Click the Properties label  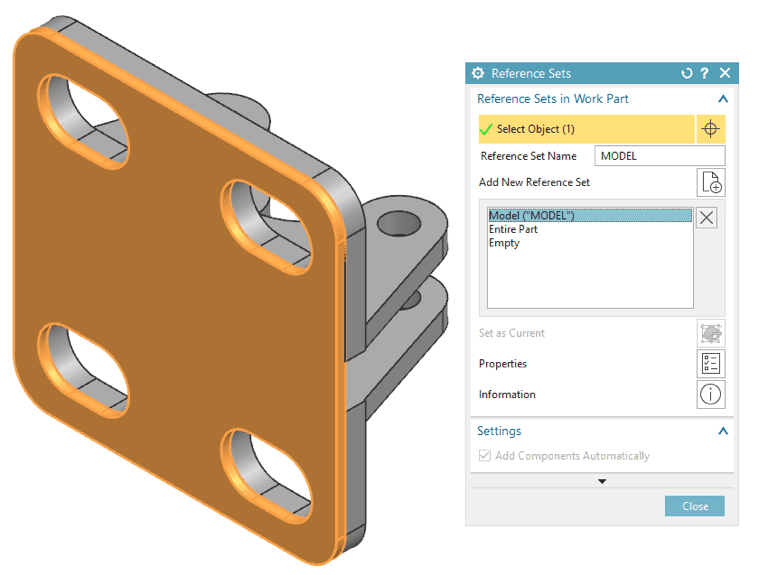(x=503, y=364)
